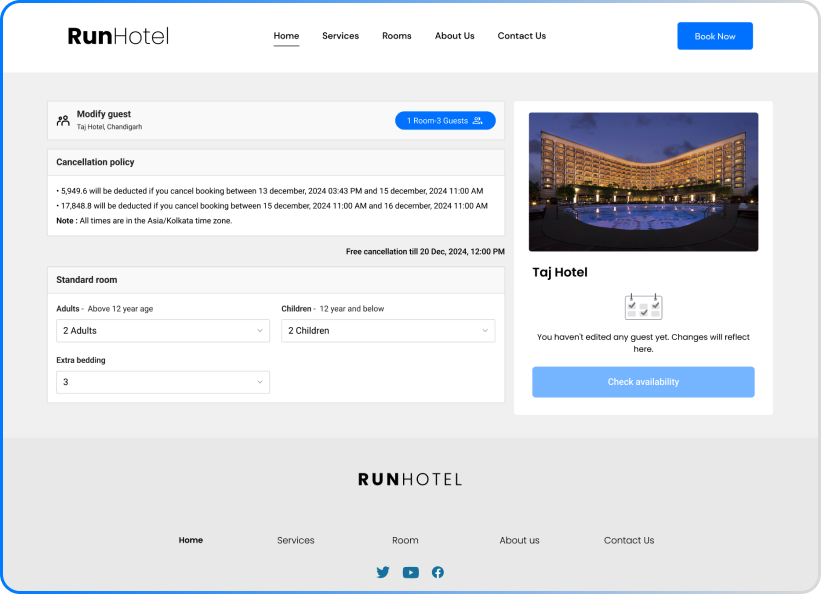Click the Extra bedding label
This screenshot has height=594, width=821.
81,360
